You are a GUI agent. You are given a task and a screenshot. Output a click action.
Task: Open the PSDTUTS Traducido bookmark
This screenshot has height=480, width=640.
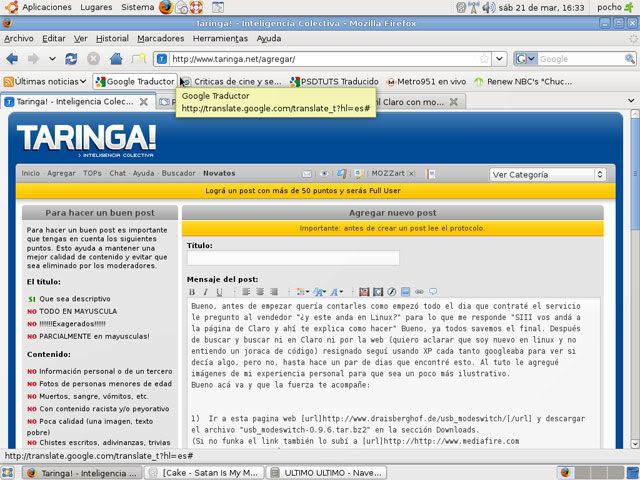tap(334, 82)
